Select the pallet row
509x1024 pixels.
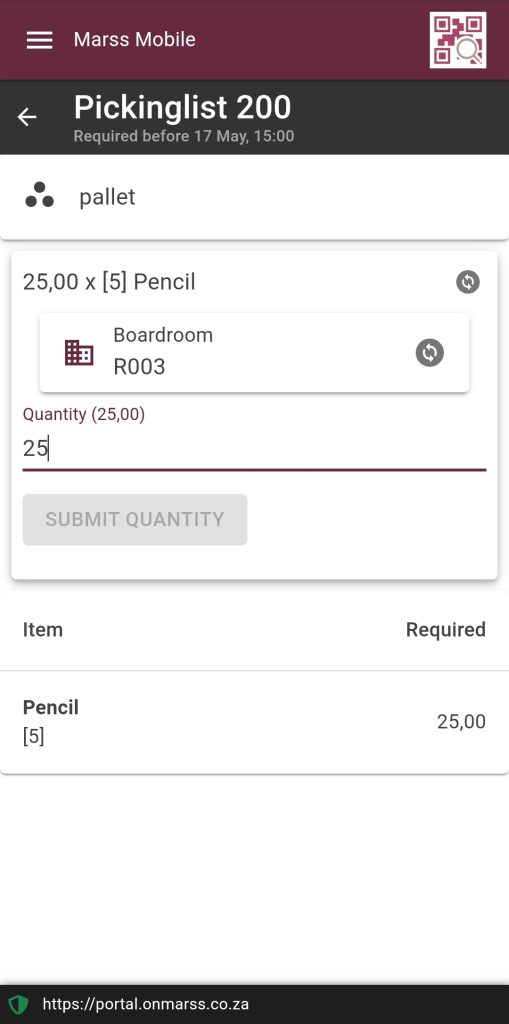pyautogui.click(x=254, y=197)
